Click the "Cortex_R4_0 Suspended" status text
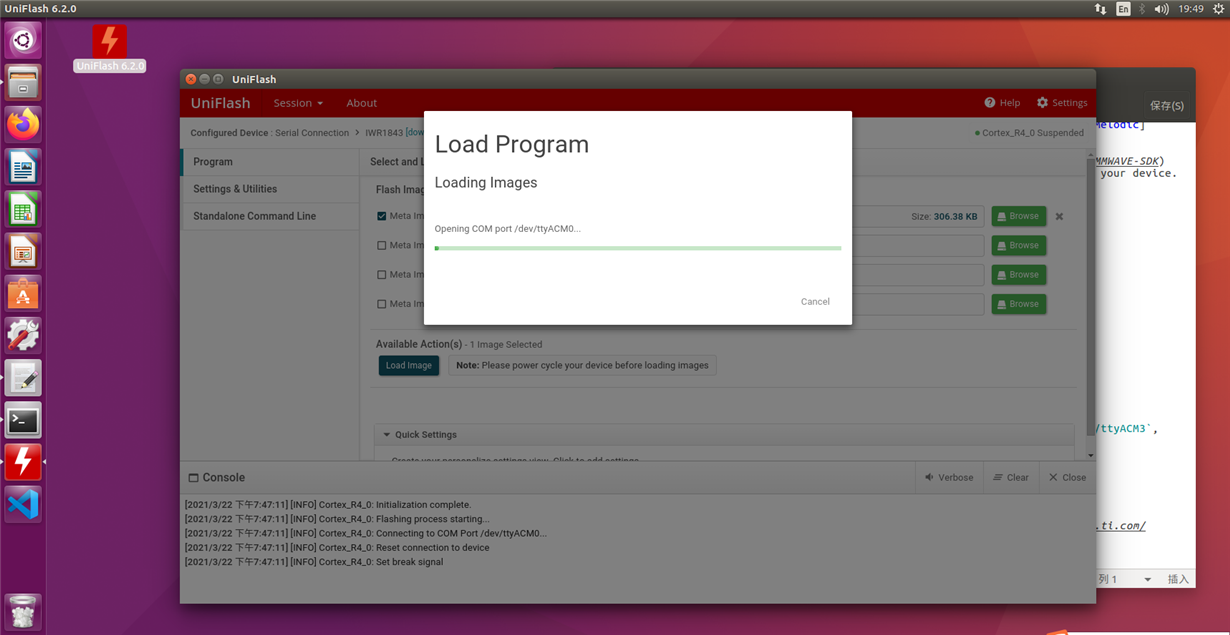Image resolution: width=1230 pixels, height=635 pixels. (x=1033, y=133)
